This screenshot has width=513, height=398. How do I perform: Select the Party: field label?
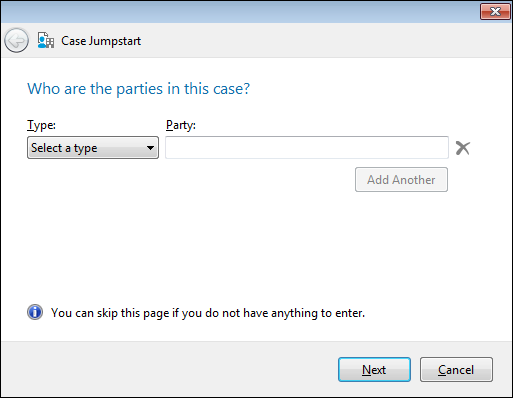[181, 125]
